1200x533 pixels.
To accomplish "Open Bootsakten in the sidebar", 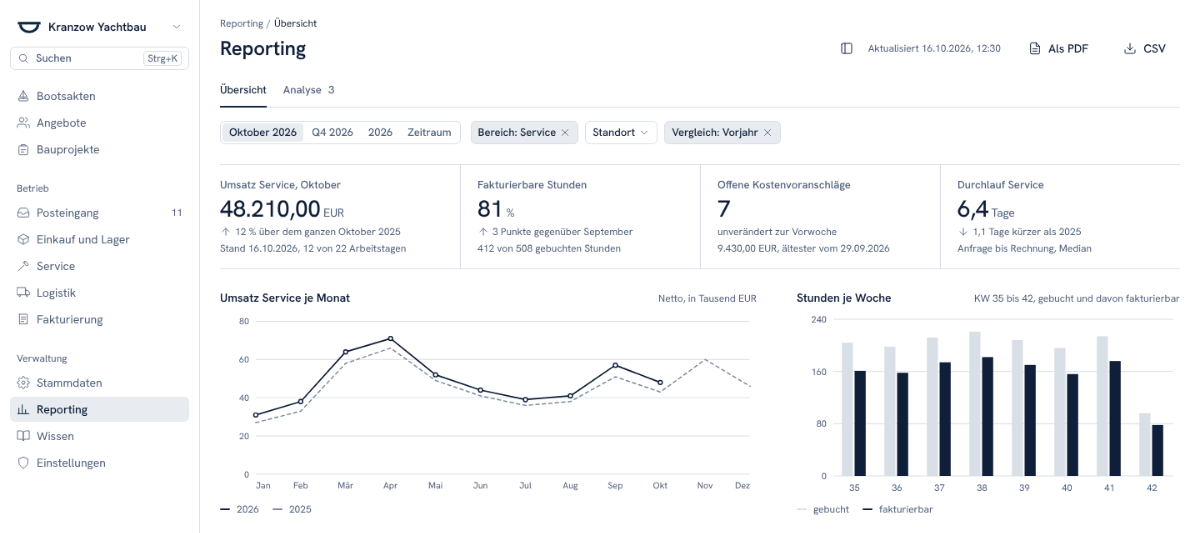I will 99,96.
